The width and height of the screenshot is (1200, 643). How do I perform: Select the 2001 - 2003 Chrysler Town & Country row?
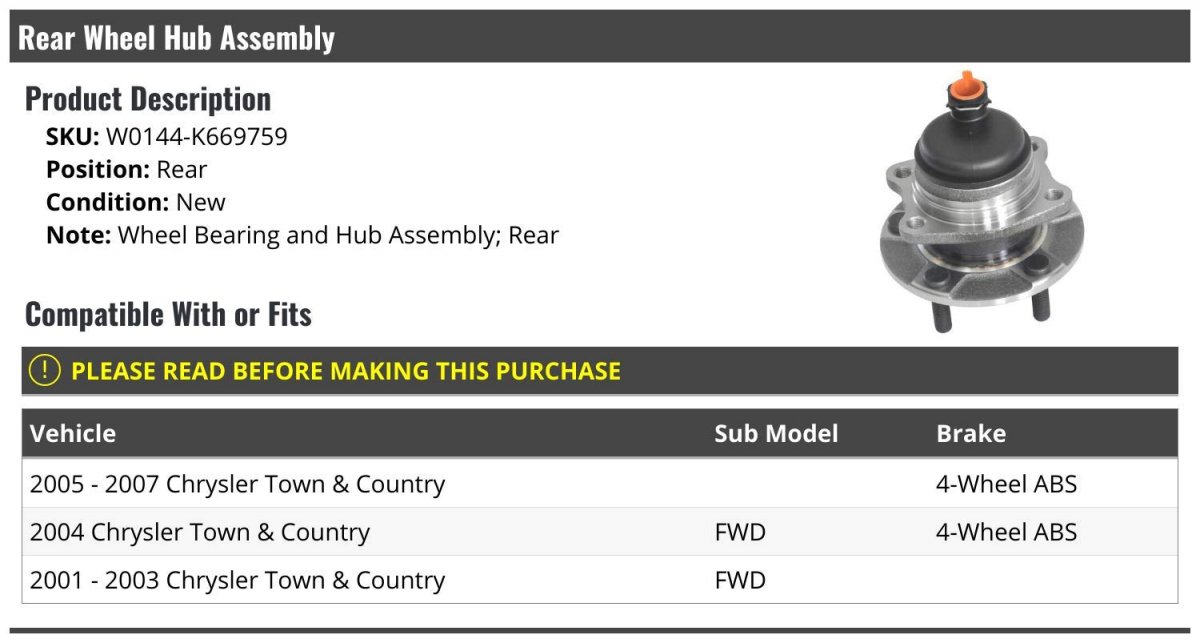237,580
